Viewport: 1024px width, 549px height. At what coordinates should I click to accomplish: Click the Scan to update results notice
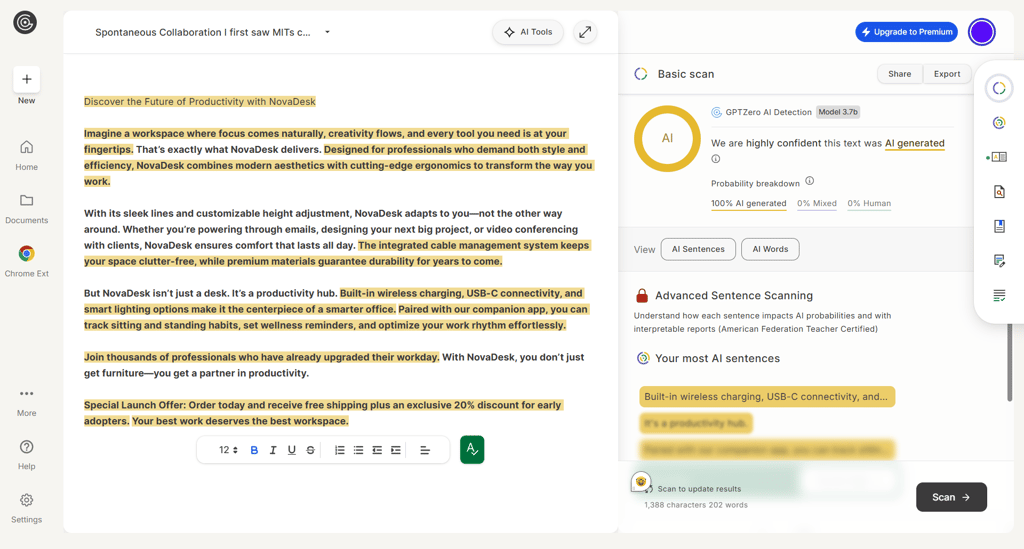click(x=699, y=489)
